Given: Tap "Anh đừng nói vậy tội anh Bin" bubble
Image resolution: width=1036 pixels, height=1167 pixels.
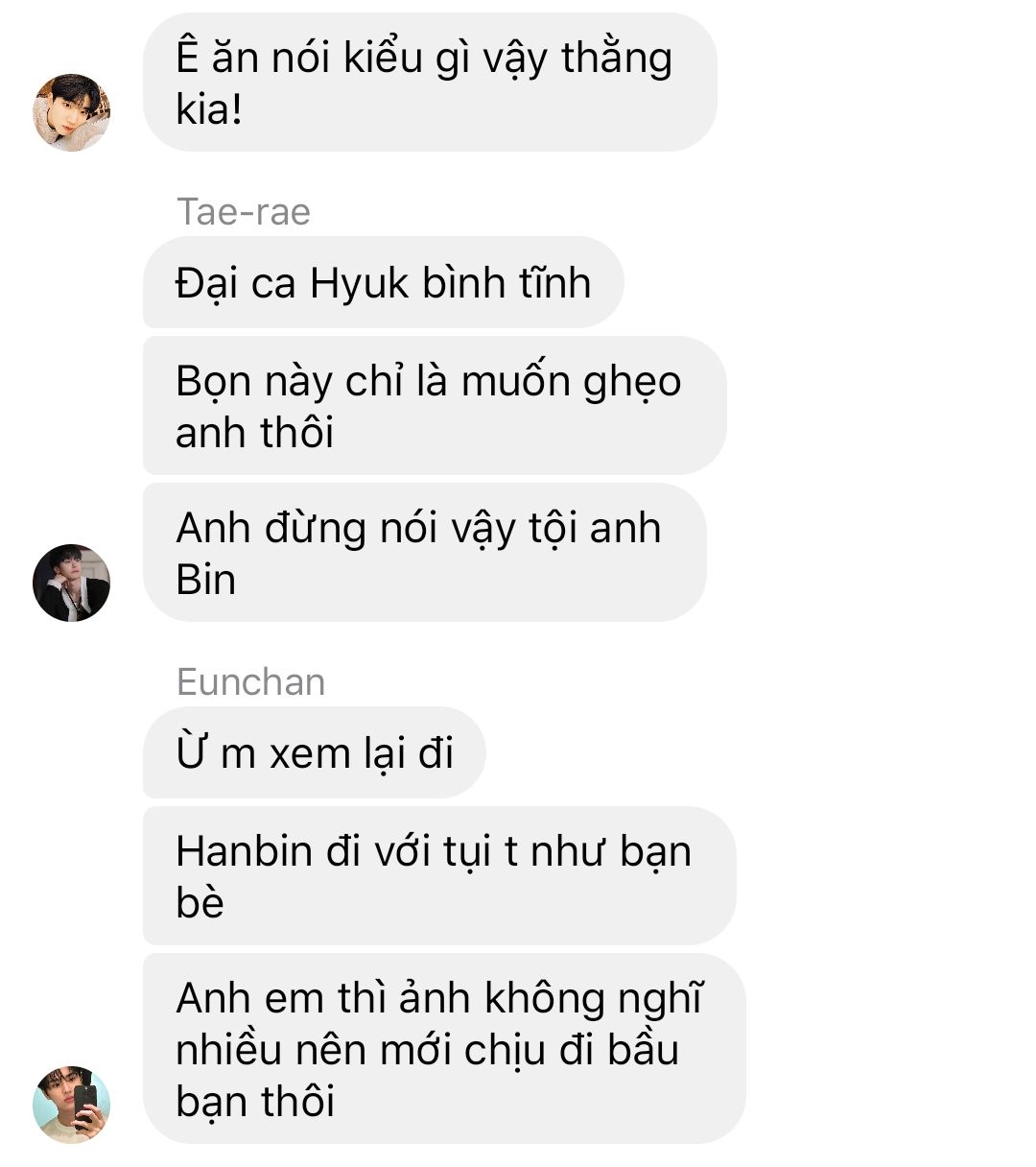Looking at the screenshot, I should pos(425,553).
